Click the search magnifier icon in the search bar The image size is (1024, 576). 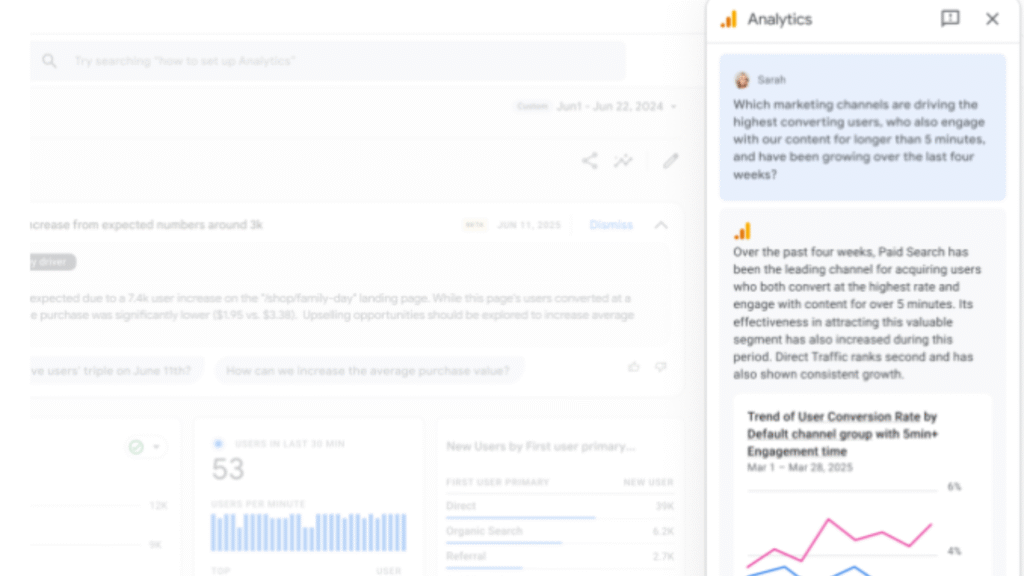coord(49,61)
